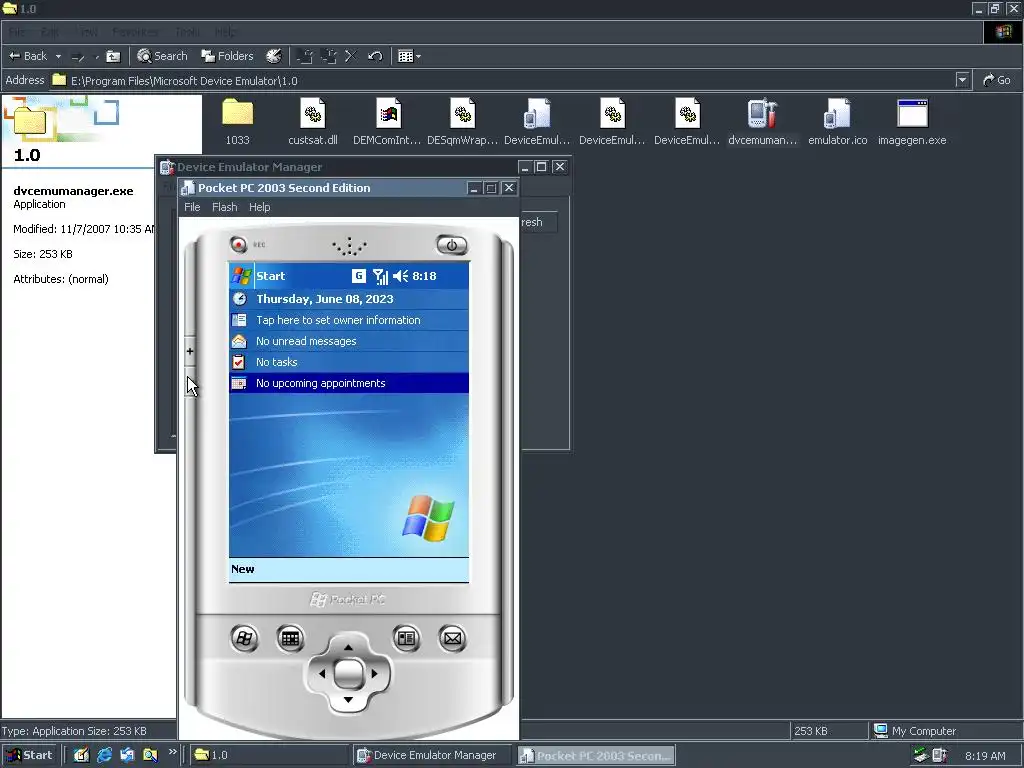Tap the speaker volume icon
This screenshot has height=768, width=1024.
tap(400, 276)
